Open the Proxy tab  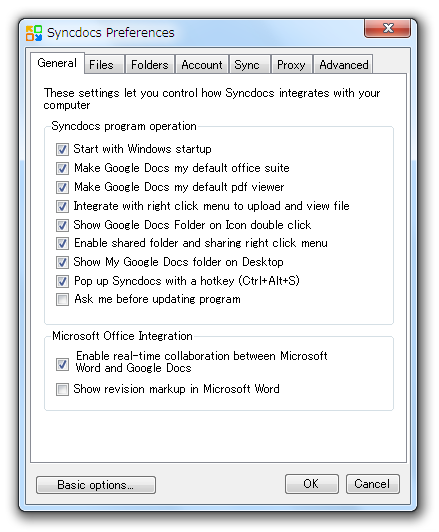click(x=291, y=64)
